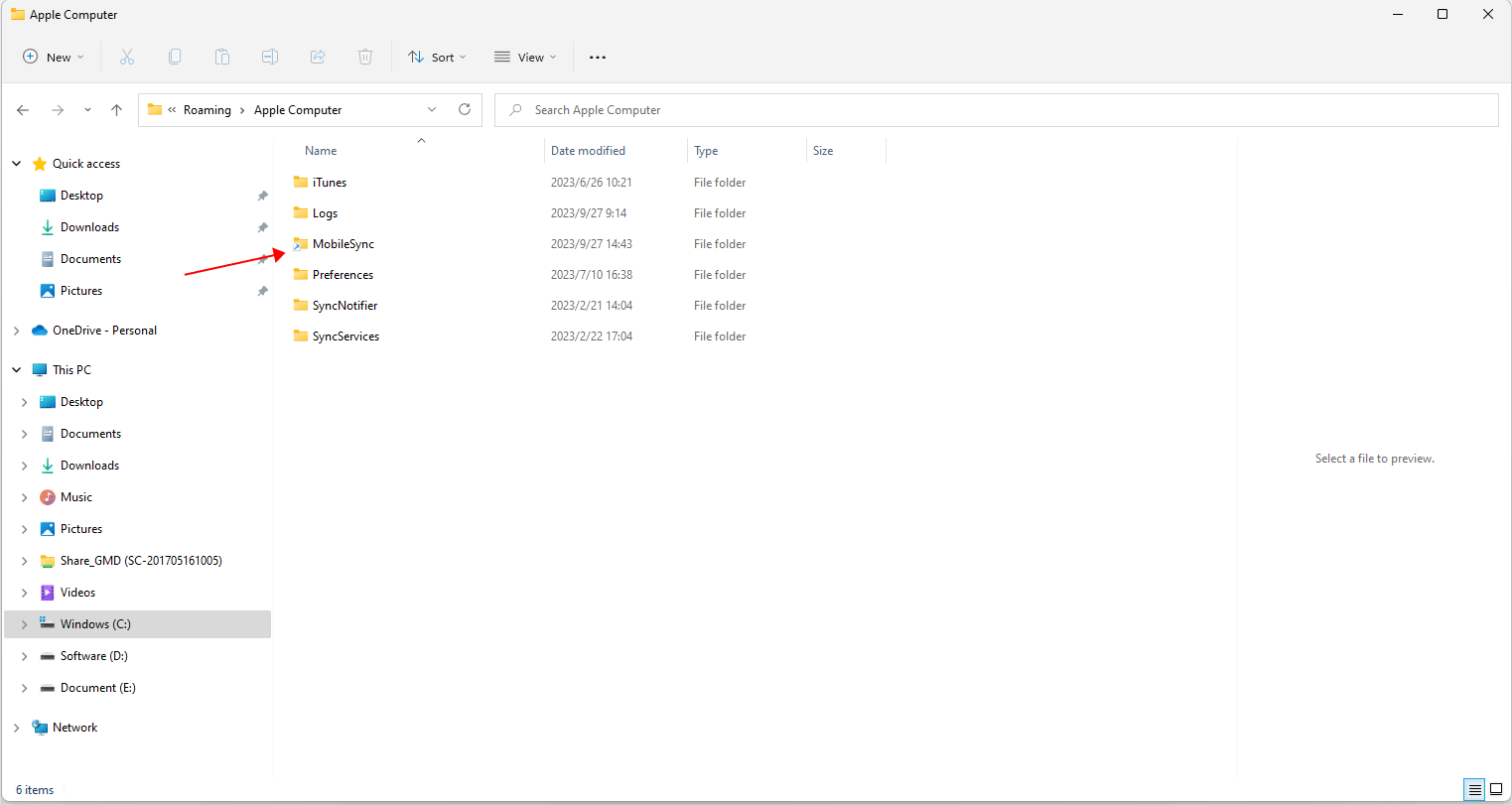Select Desktop under This PC
Screen dimensions: 1512x805
coord(81,402)
